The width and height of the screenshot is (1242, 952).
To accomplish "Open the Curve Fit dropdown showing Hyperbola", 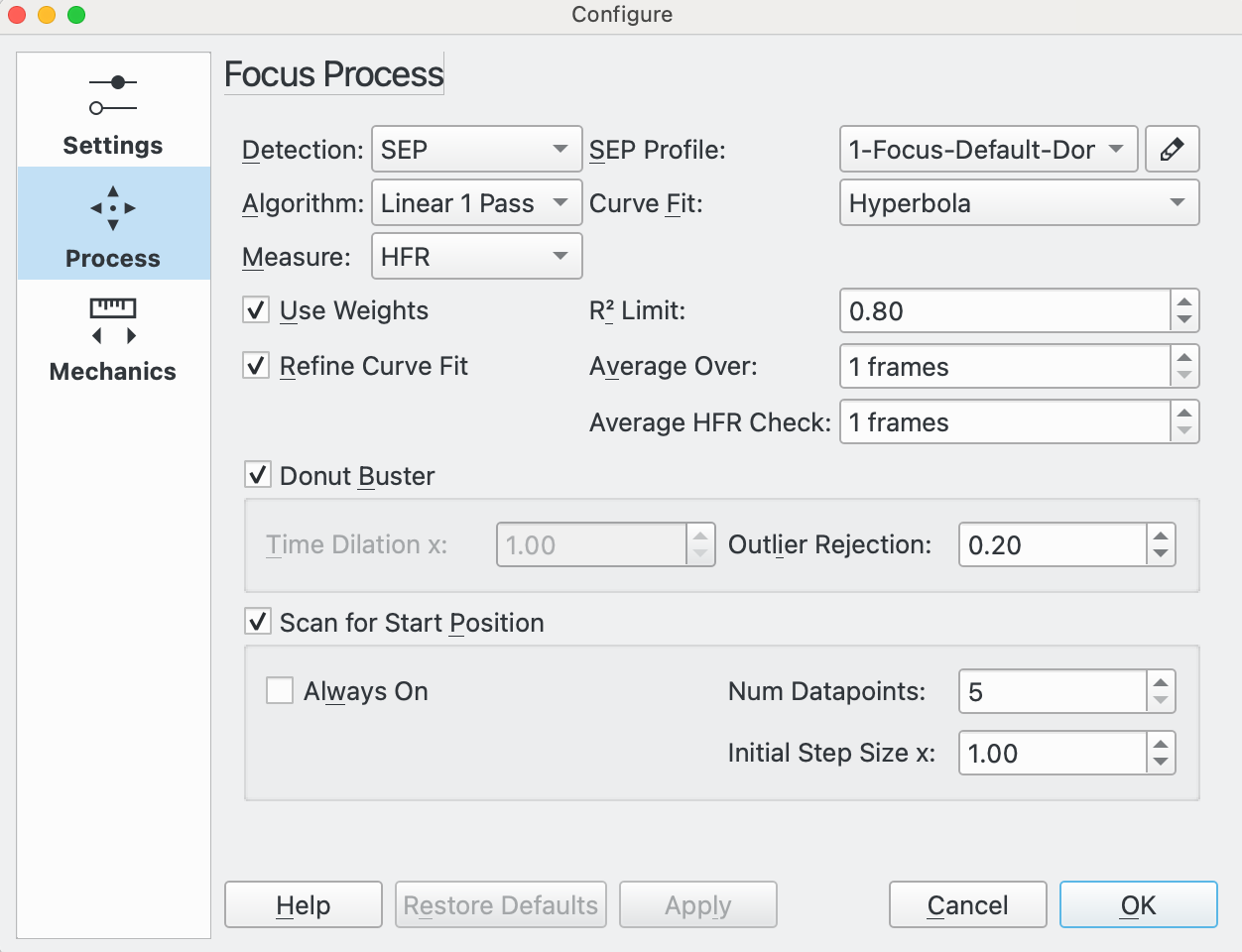I will point(1019,202).
